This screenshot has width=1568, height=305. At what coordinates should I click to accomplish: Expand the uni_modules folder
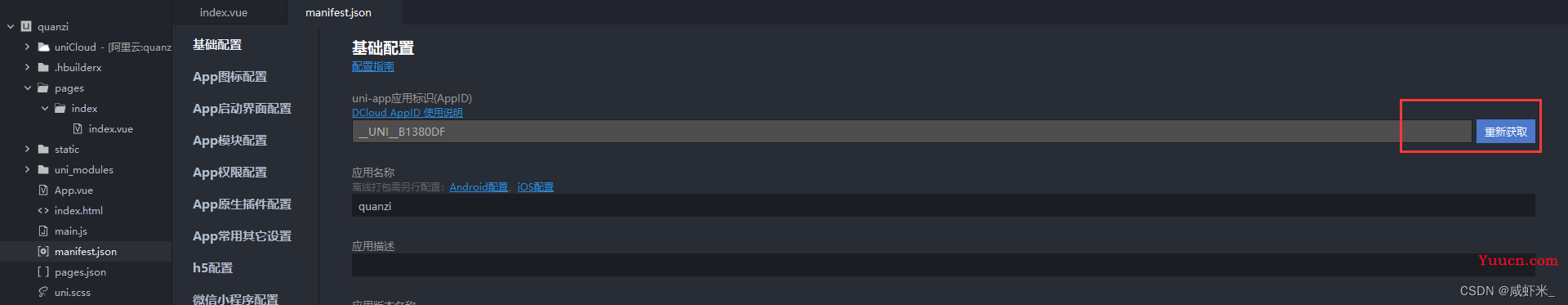click(x=27, y=169)
